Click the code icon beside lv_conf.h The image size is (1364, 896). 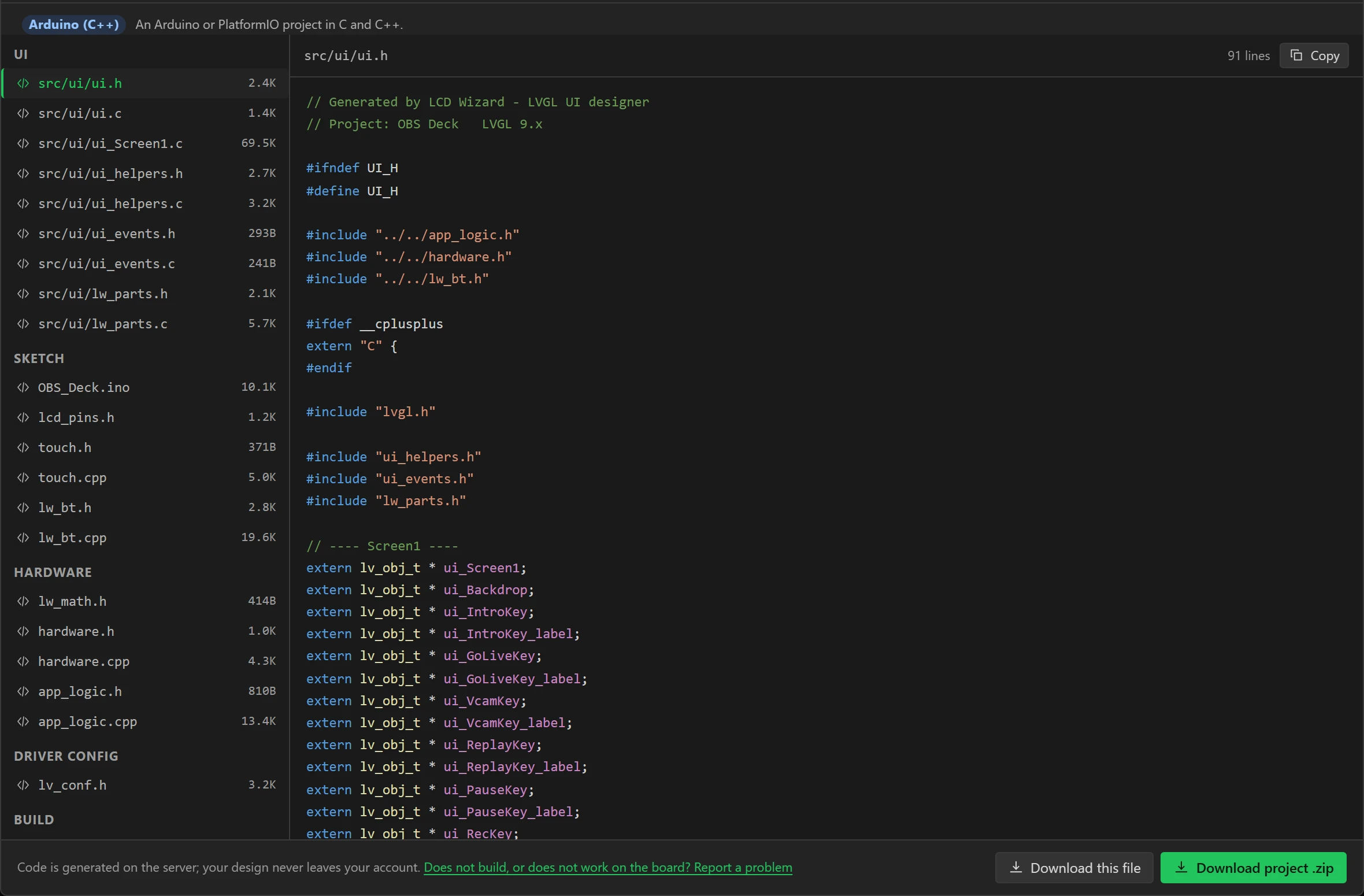pyautogui.click(x=23, y=785)
